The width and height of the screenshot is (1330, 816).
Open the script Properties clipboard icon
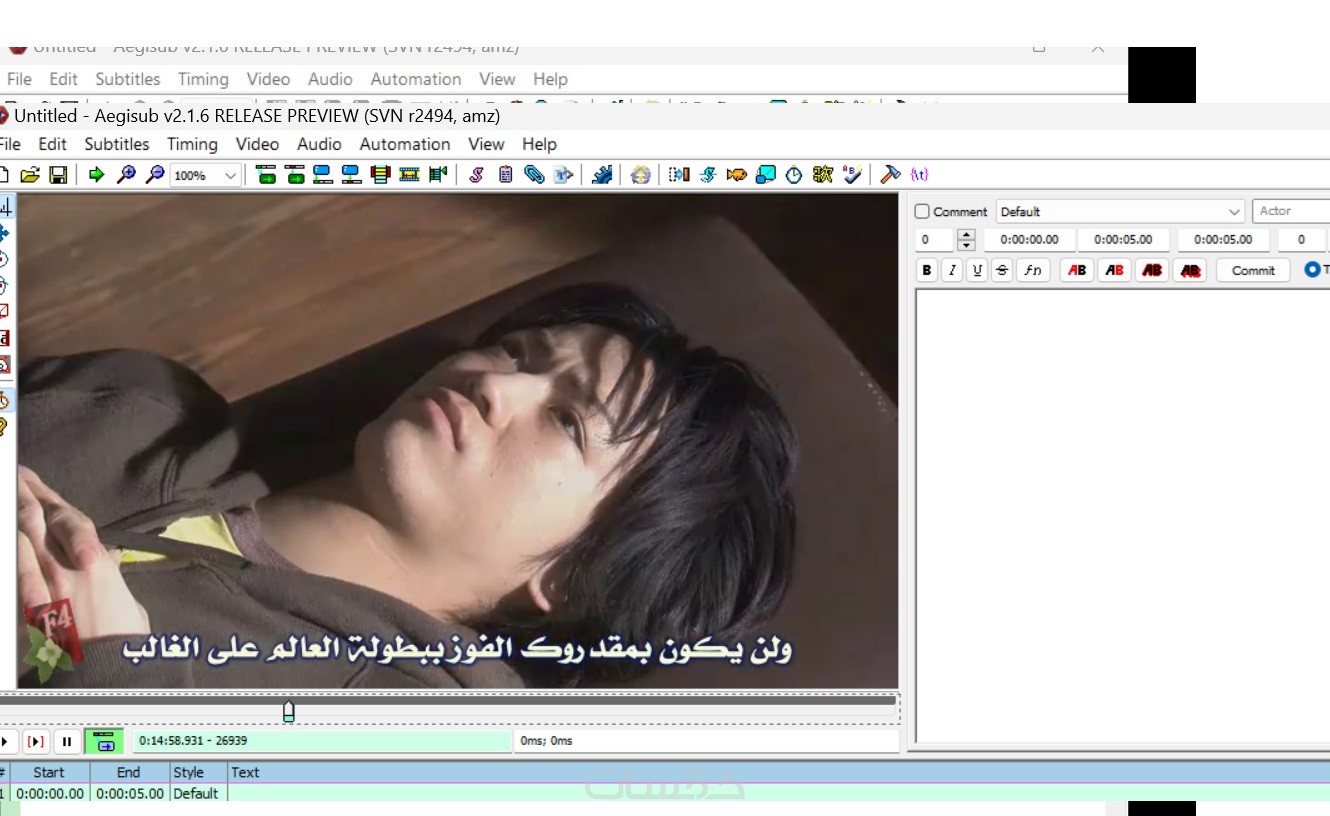[x=506, y=175]
